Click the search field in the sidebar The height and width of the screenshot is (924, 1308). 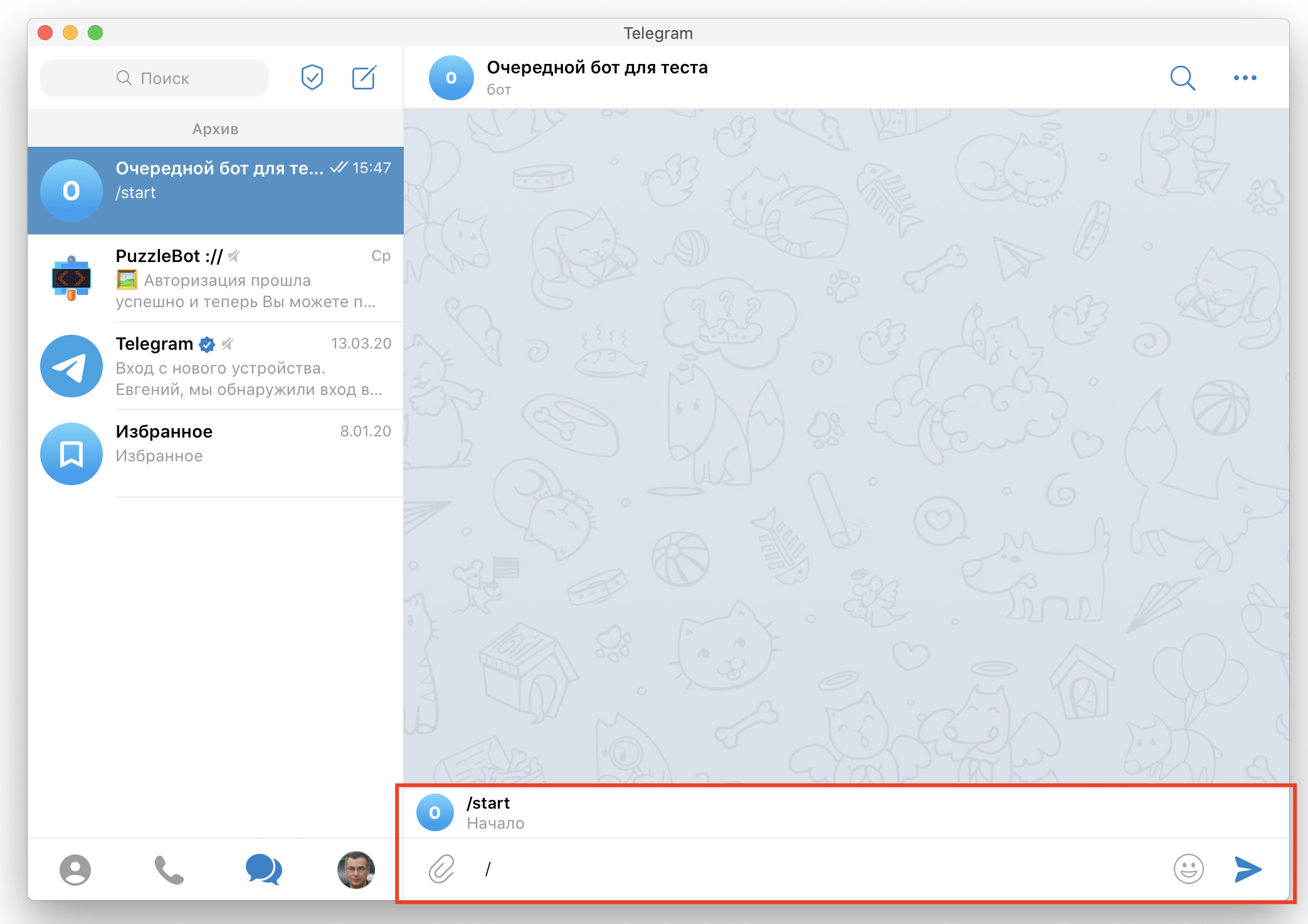click(x=154, y=78)
